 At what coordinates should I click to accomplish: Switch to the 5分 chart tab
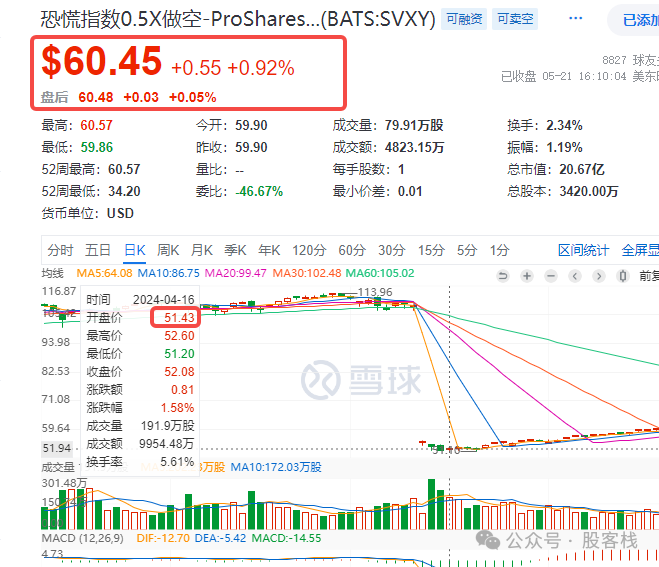click(x=467, y=250)
